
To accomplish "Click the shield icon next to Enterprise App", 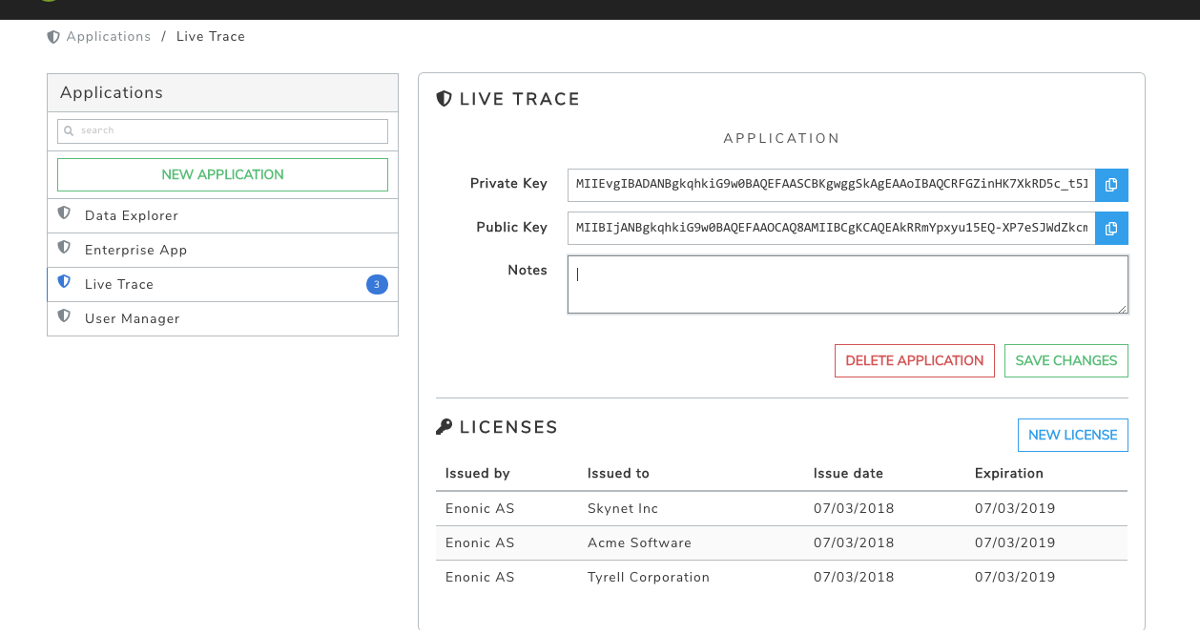I will point(64,248).
